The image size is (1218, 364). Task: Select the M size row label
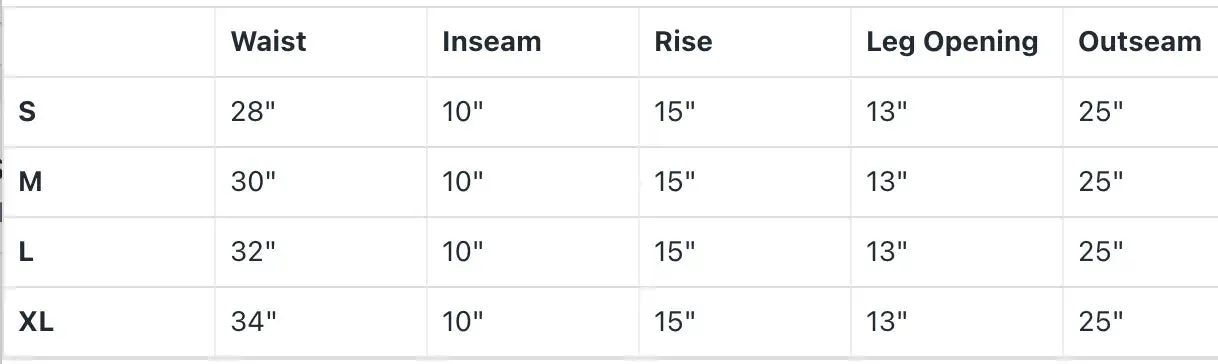click(x=30, y=182)
